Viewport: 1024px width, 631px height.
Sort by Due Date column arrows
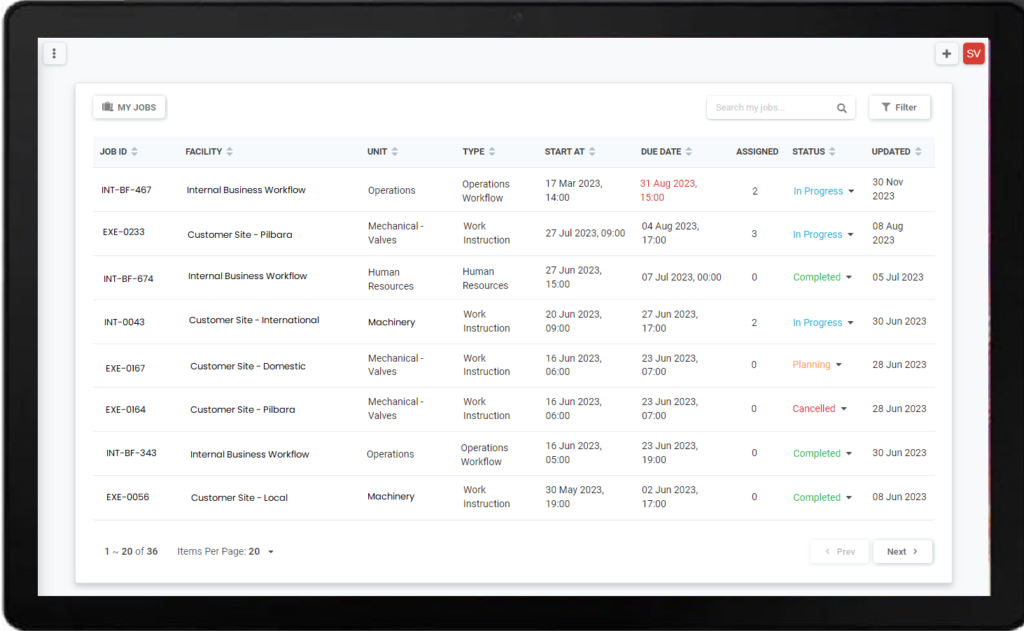[689, 152]
